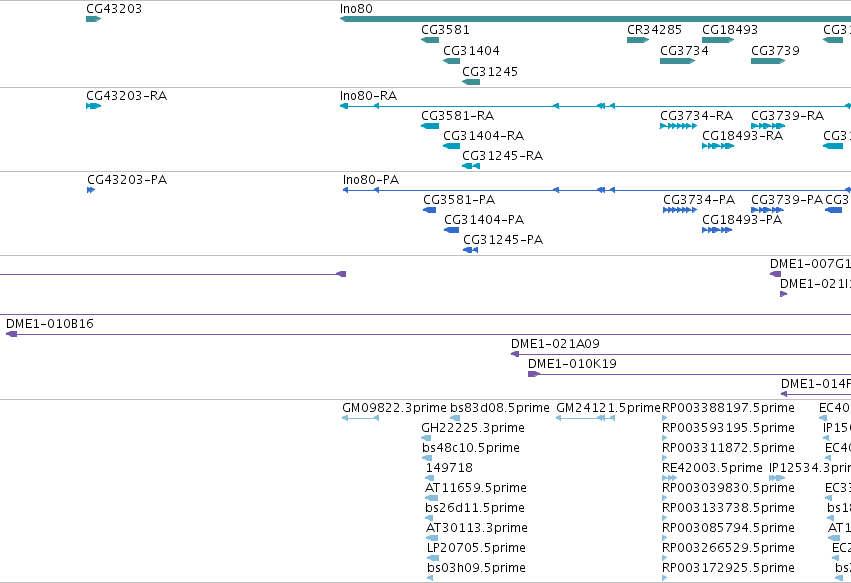
Task: Click the RP003133738.5prime EST label
Action: pyautogui.click(x=728, y=508)
